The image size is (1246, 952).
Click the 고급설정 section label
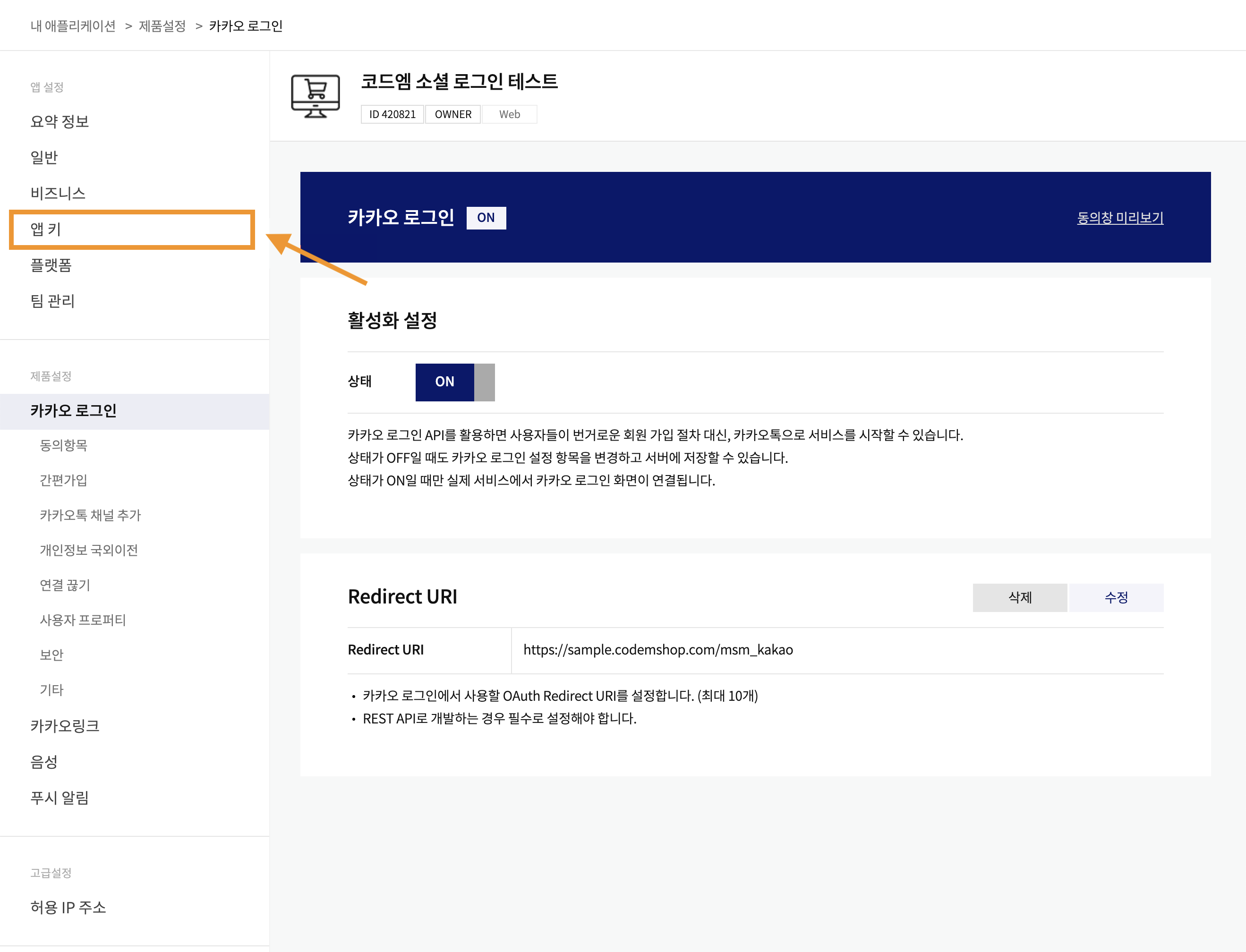pos(51,873)
